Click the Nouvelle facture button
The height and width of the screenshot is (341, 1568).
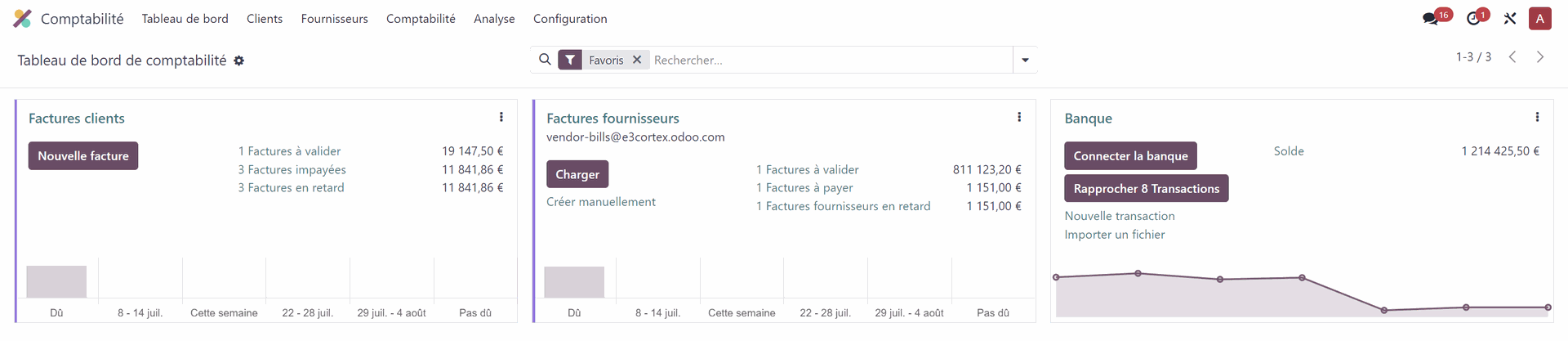pos(83,156)
